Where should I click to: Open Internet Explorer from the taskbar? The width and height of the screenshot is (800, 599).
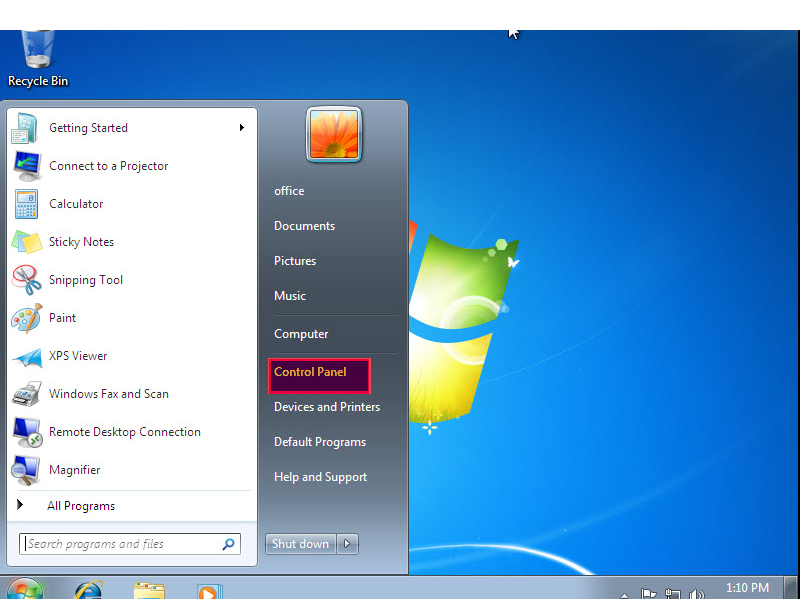(88, 590)
